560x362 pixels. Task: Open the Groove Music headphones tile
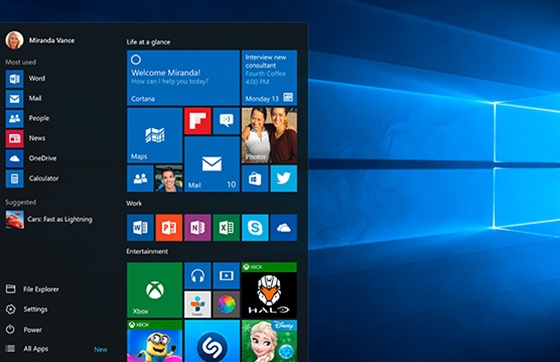pos(198,276)
